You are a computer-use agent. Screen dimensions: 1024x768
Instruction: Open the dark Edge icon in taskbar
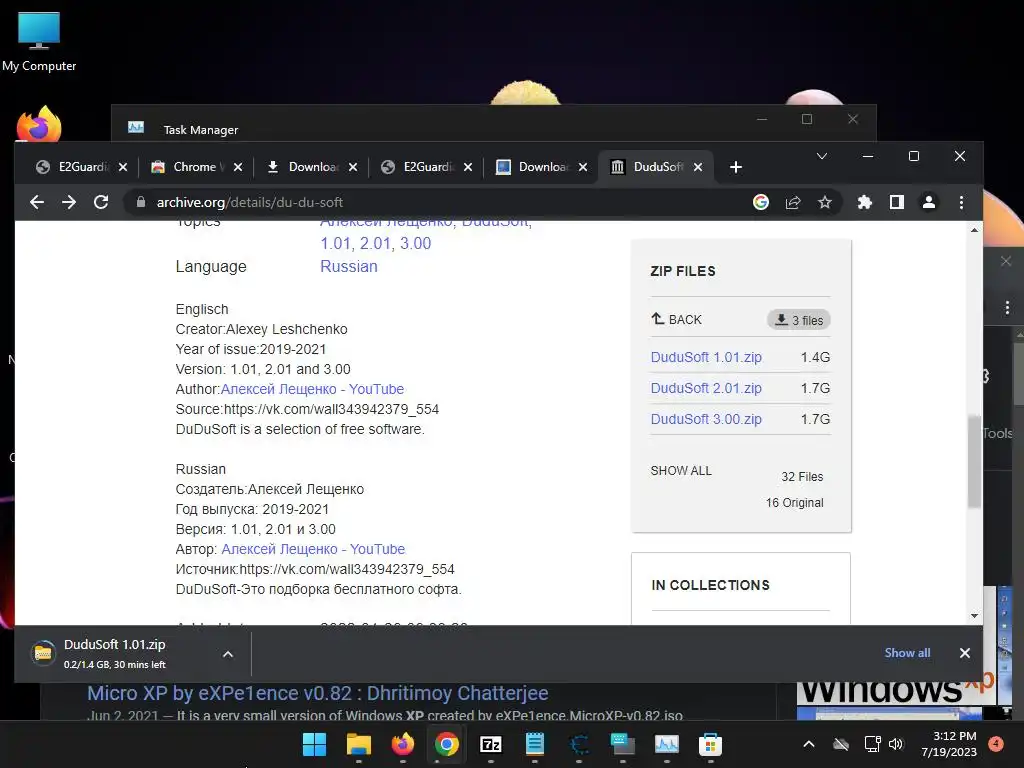pos(579,744)
